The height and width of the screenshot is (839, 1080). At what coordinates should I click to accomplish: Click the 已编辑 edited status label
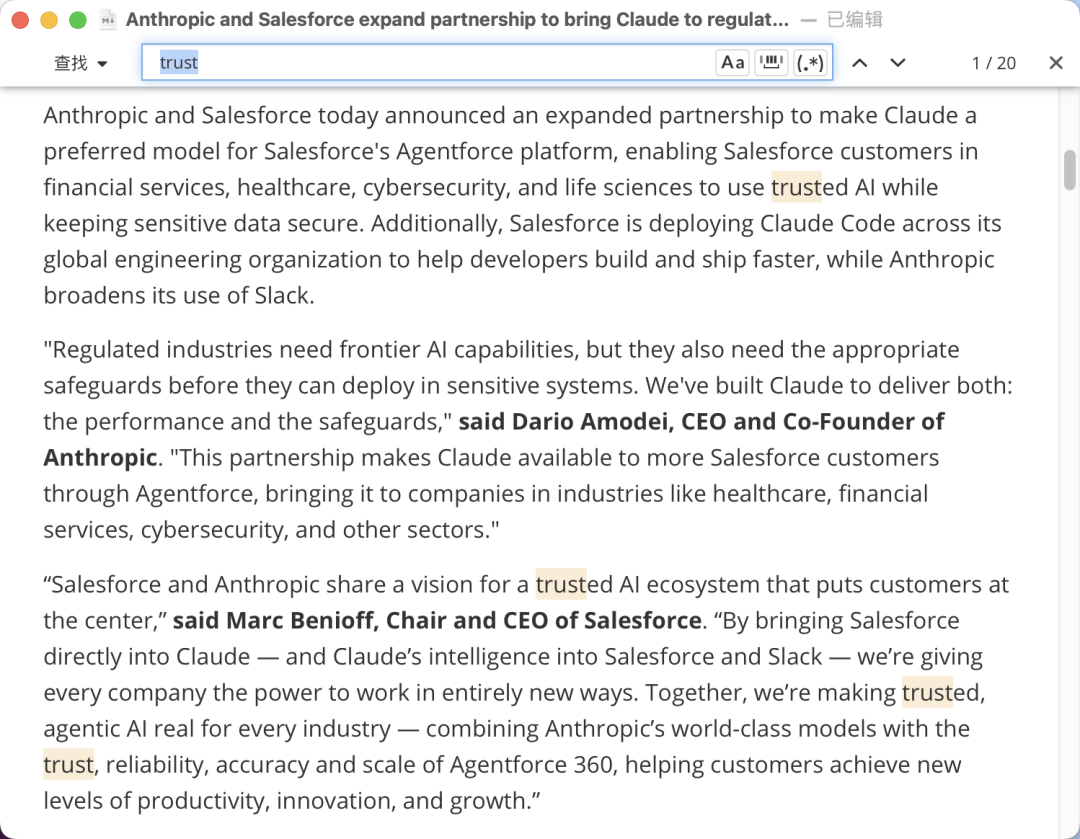point(855,19)
